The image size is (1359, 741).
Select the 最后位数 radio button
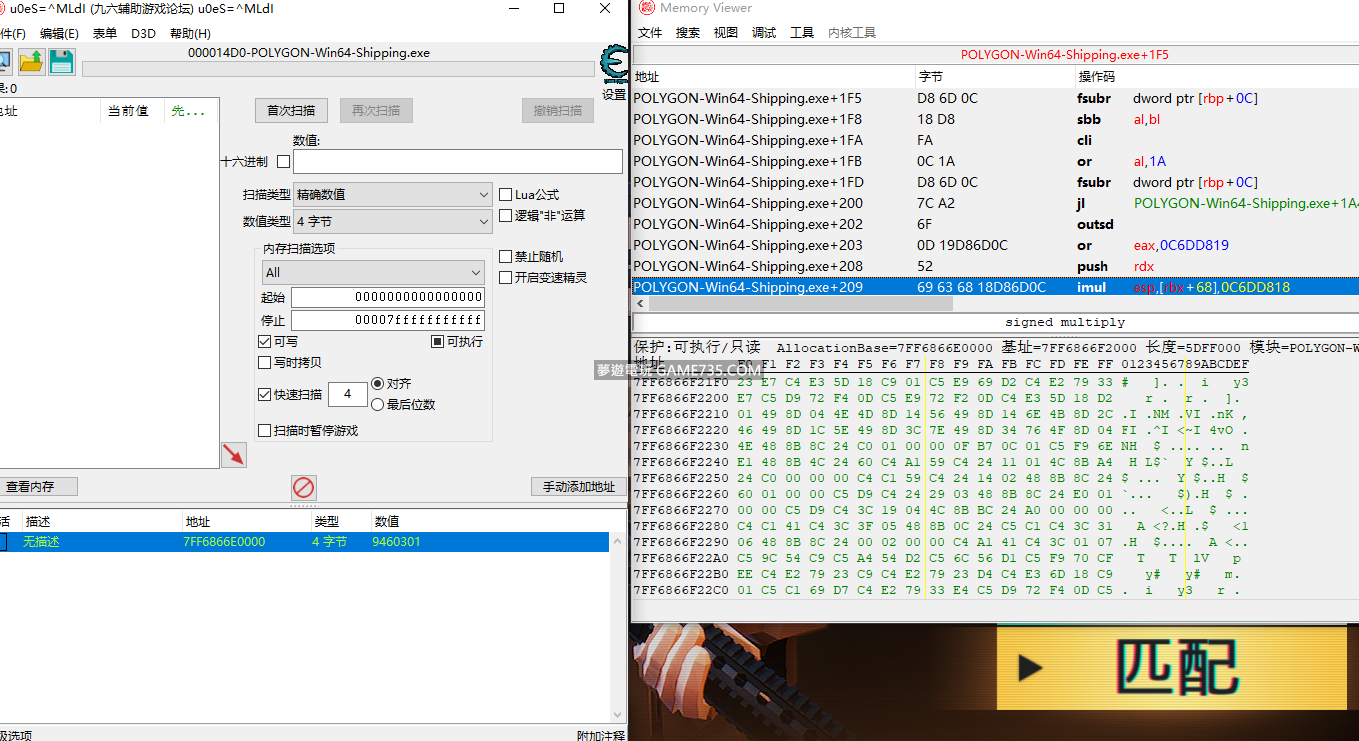coord(378,404)
